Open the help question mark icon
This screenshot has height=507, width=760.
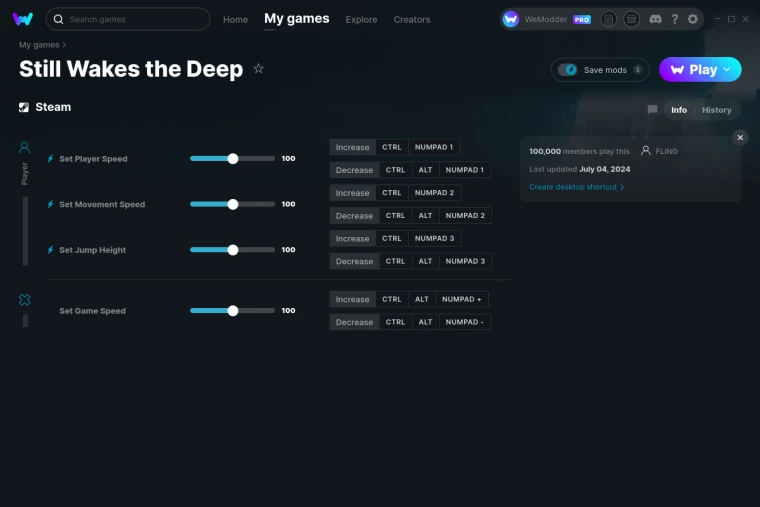click(x=674, y=19)
